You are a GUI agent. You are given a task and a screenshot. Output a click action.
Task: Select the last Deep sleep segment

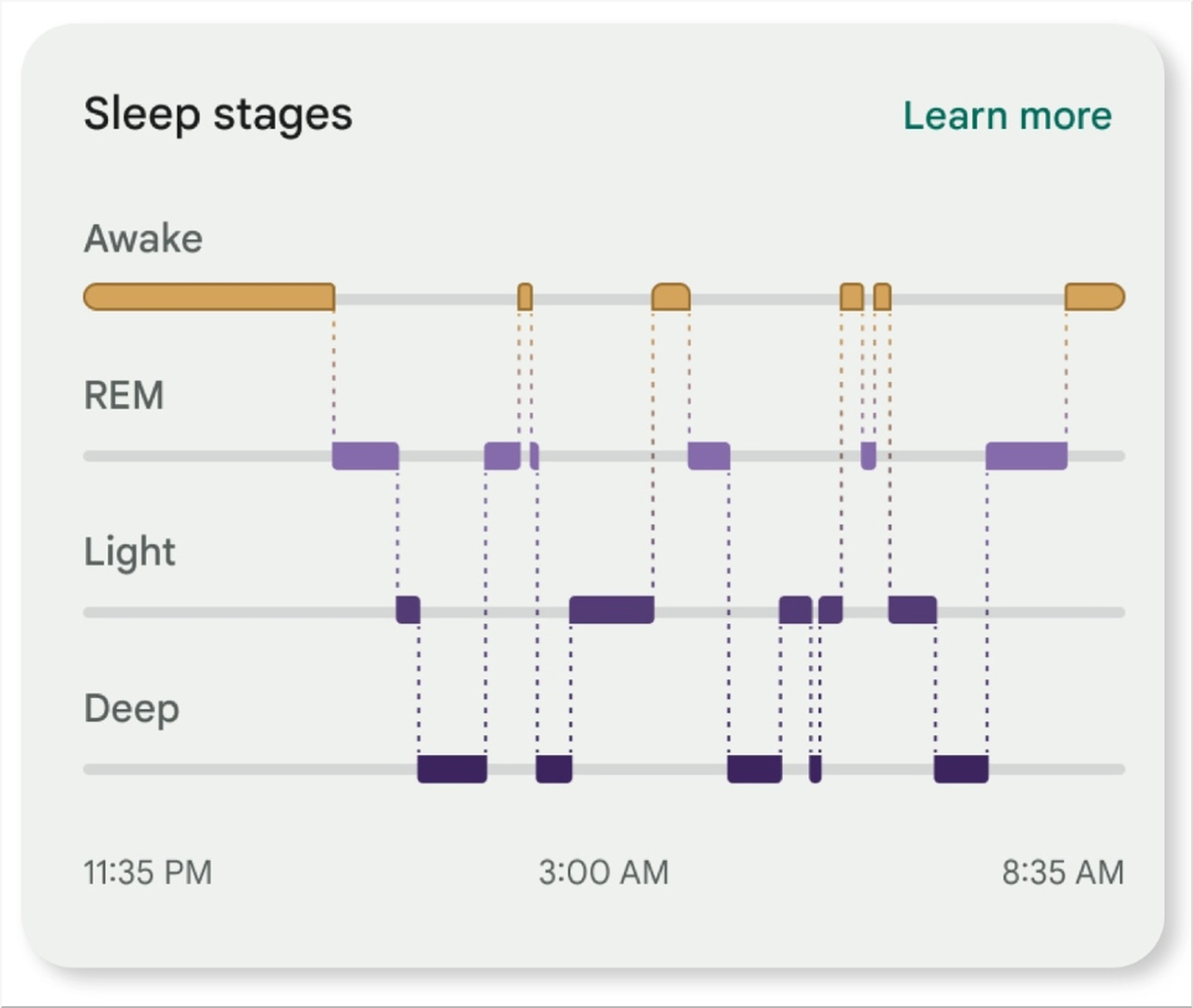click(x=961, y=769)
